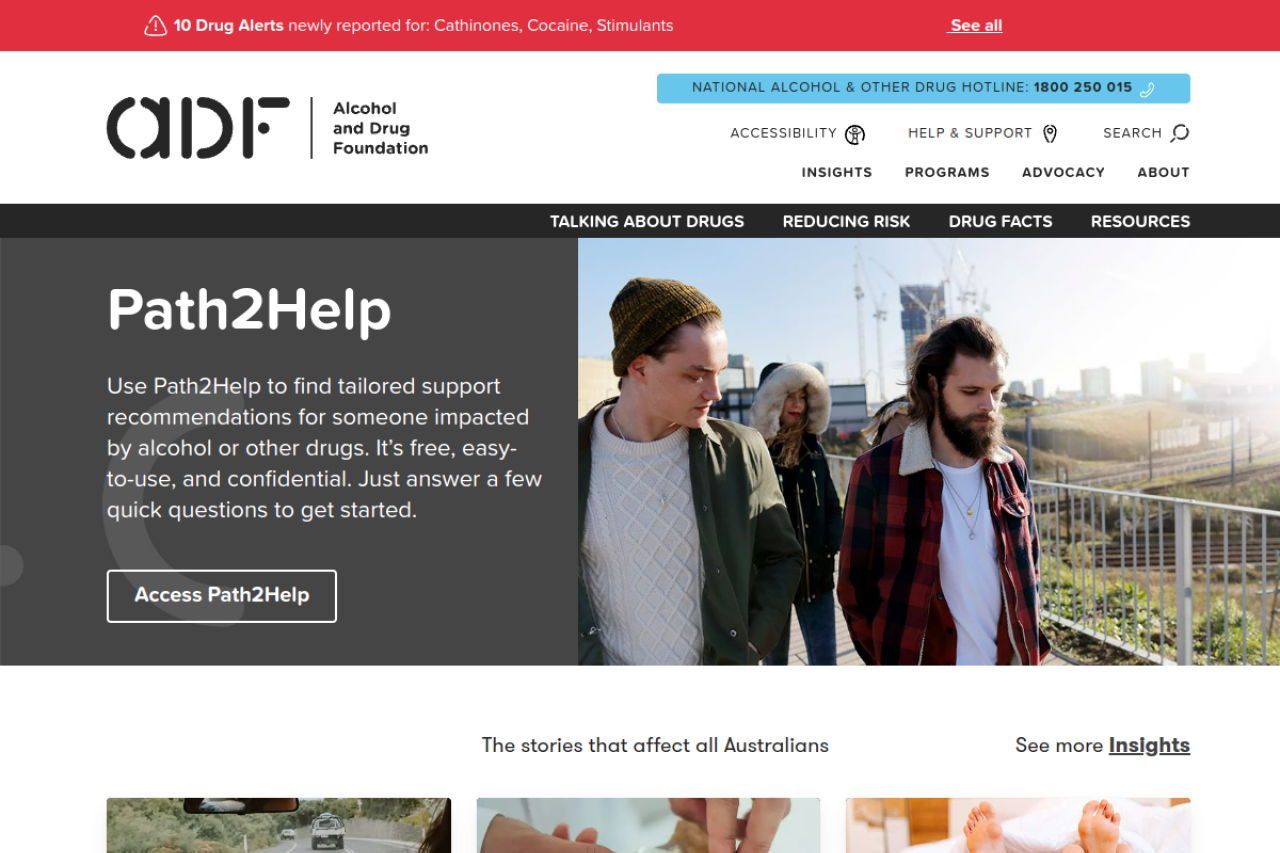Click the Help & Support location pin icon
Viewport: 1280px width, 853px height.
(x=1050, y=134)
